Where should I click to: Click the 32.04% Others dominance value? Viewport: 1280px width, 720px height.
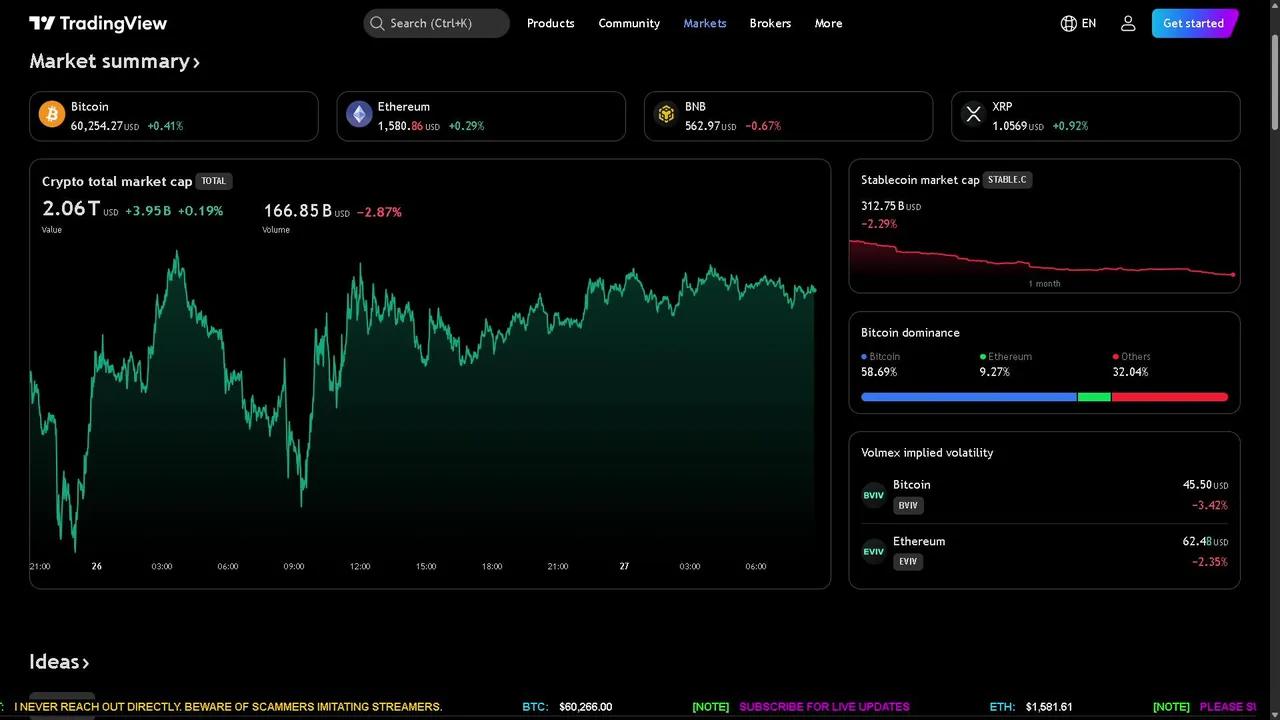tap(1130, 372)
